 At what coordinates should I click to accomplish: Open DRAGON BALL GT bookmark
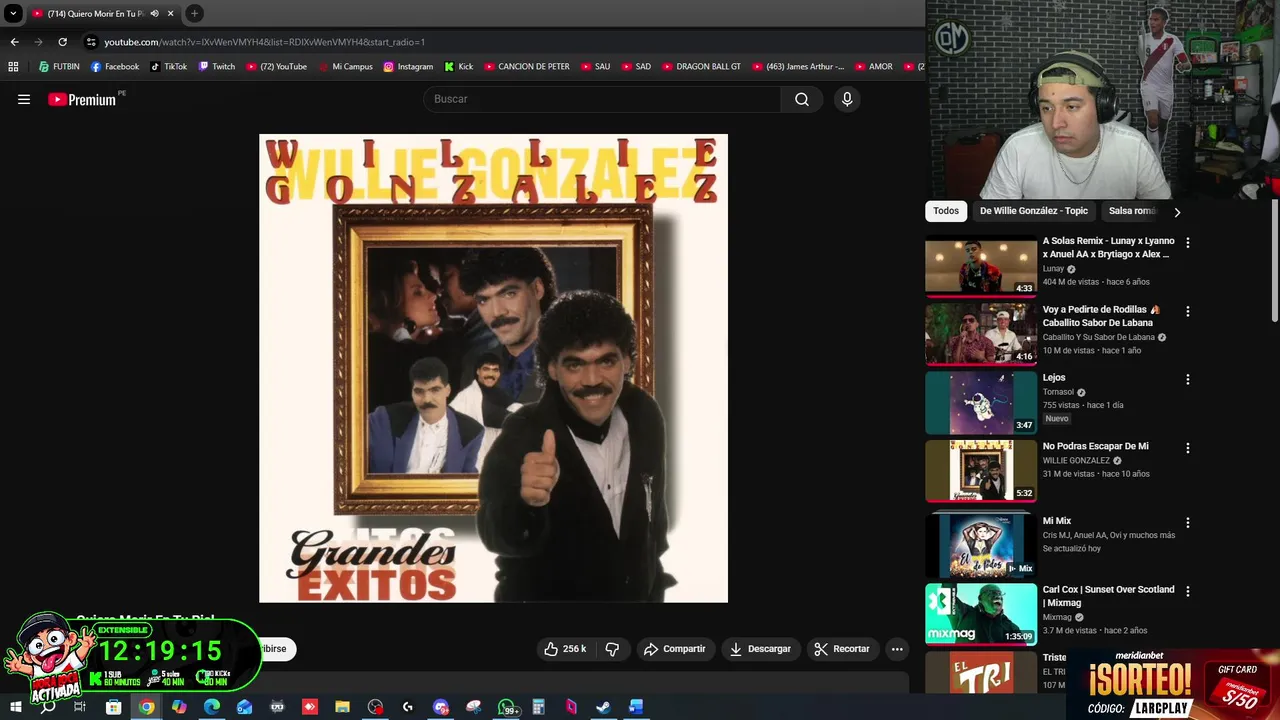pos(701,67)
